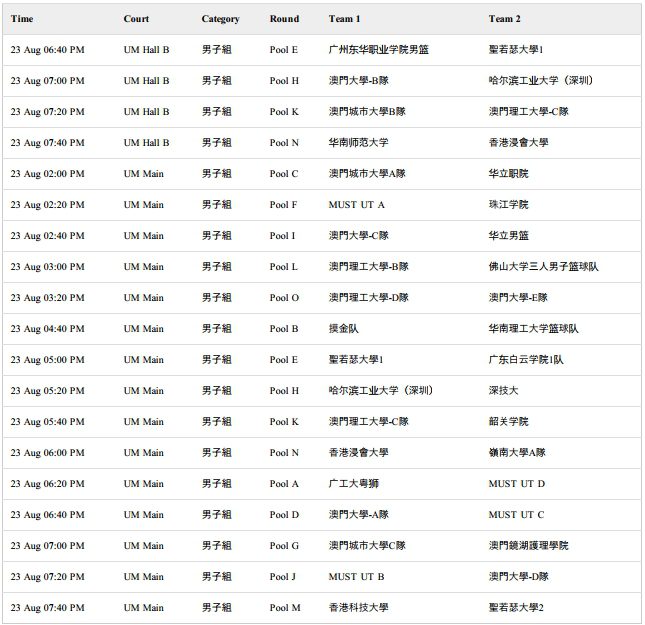Select the Pool L round cell
The width and height of the screenshot is (645, 625).
coord(283,267)
